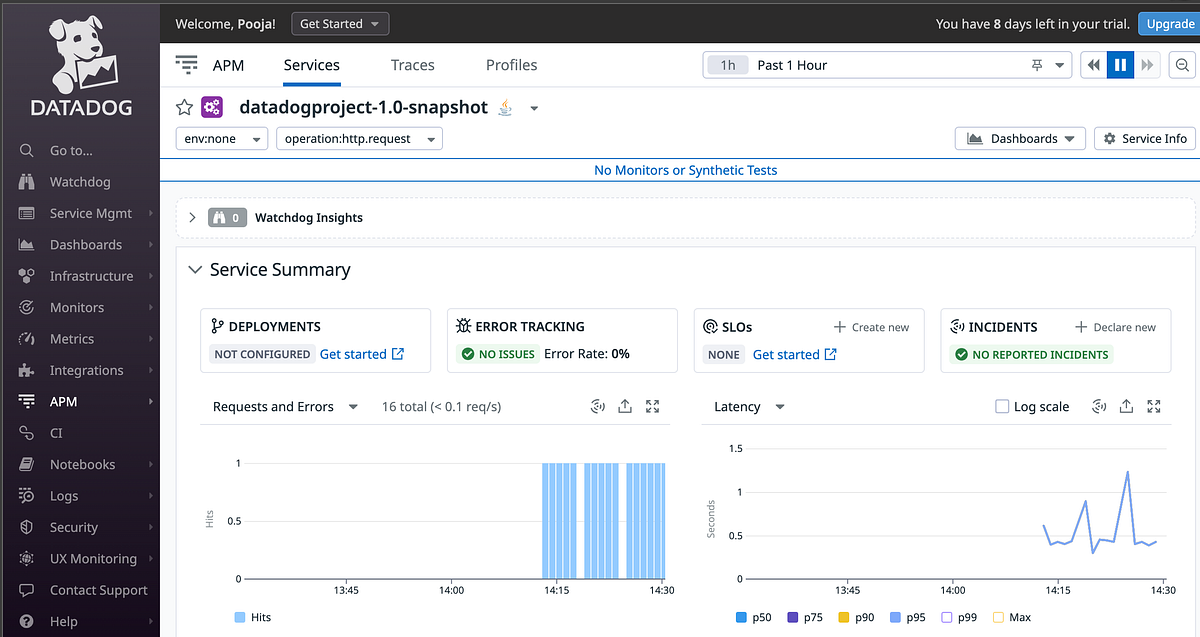
Task: Click the Upgrade button
Action: click(x=1168, y=23)
